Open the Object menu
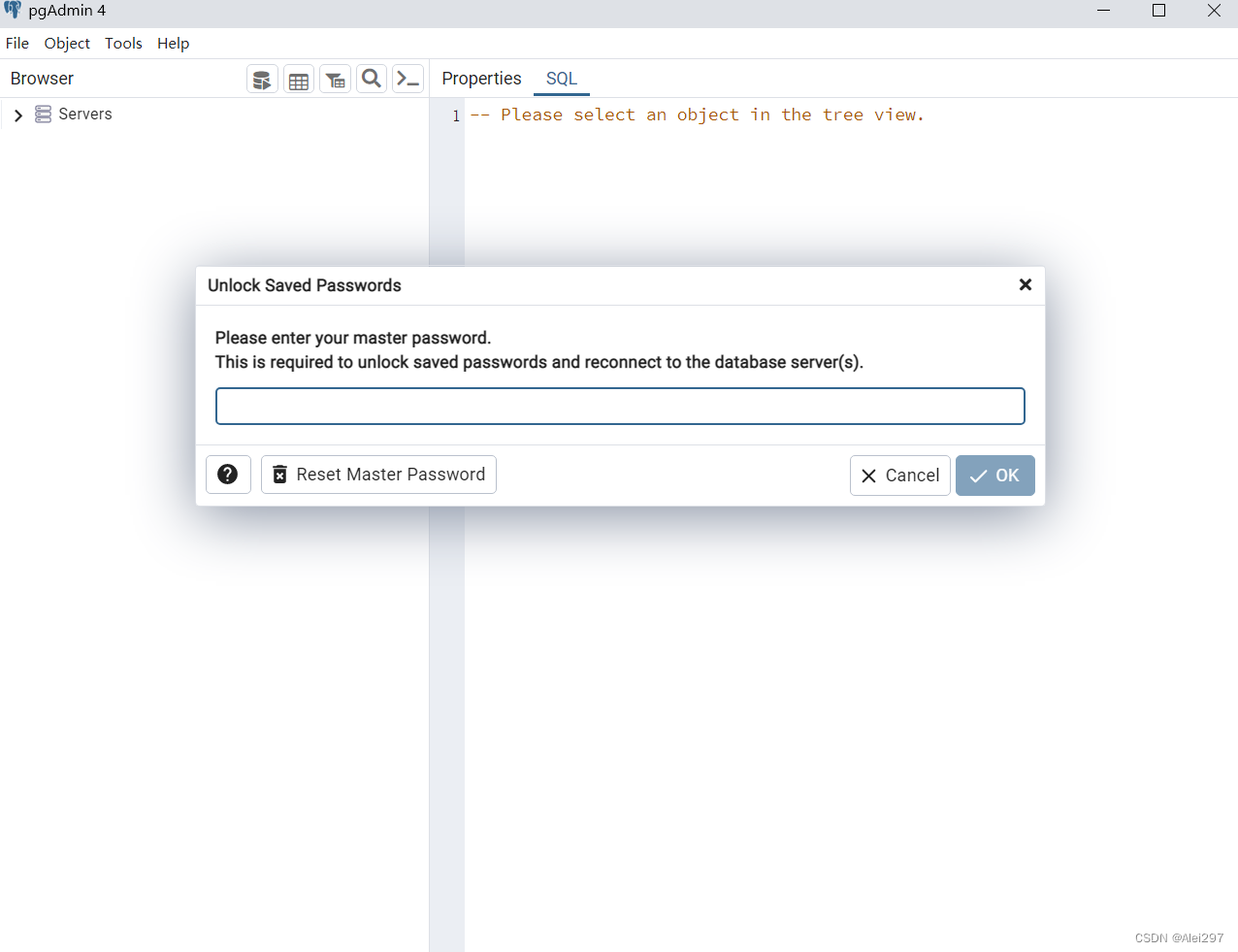This screenshot has height=952, width=1238. (67, 44)
